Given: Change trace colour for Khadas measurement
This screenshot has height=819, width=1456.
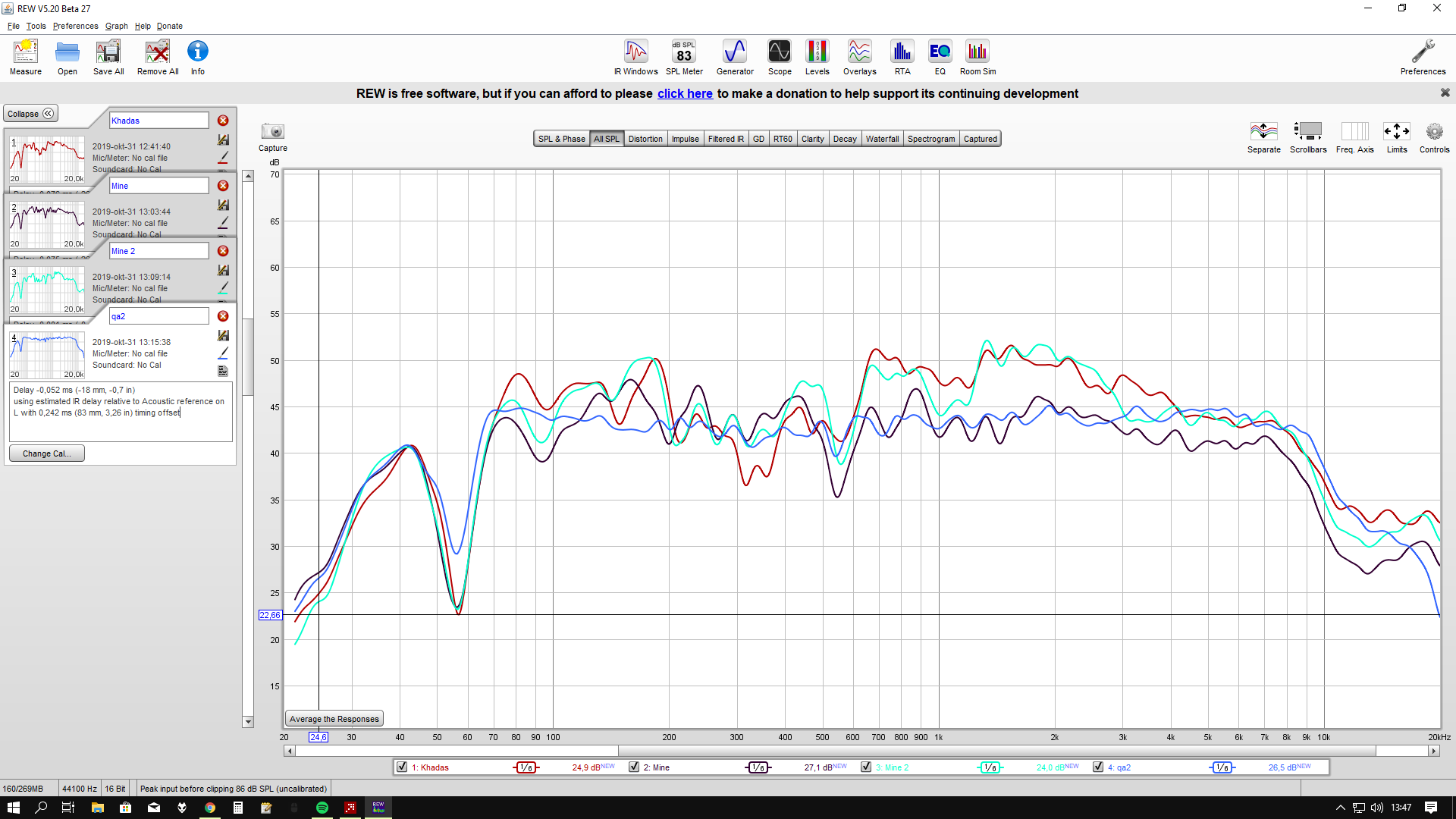Looking at the screenshot, I should (x=223, y=157).
